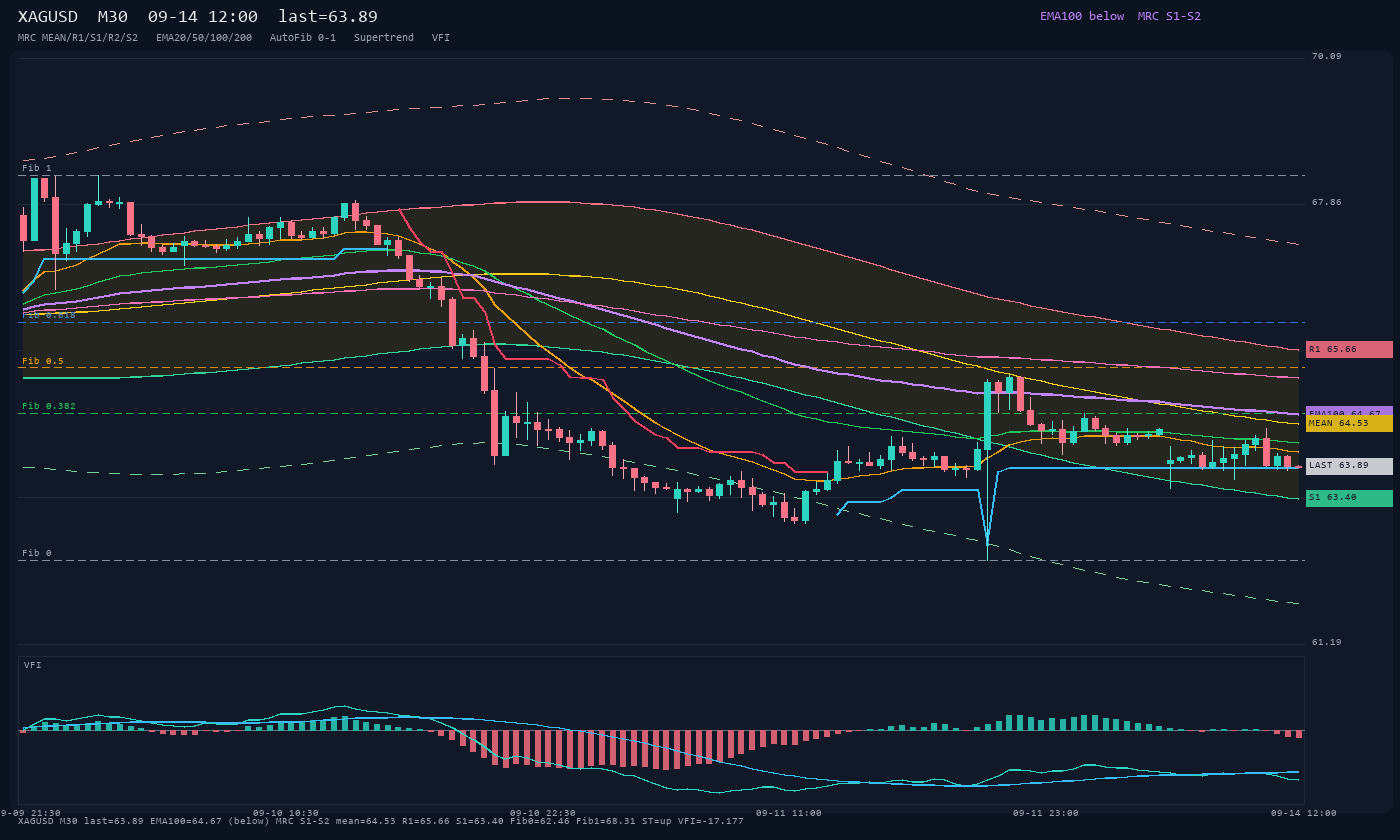This screenshot has width=1400, height=840.
Task: Select the 'EMA20/50/100/200' legend entry
Action: (204, 38)
